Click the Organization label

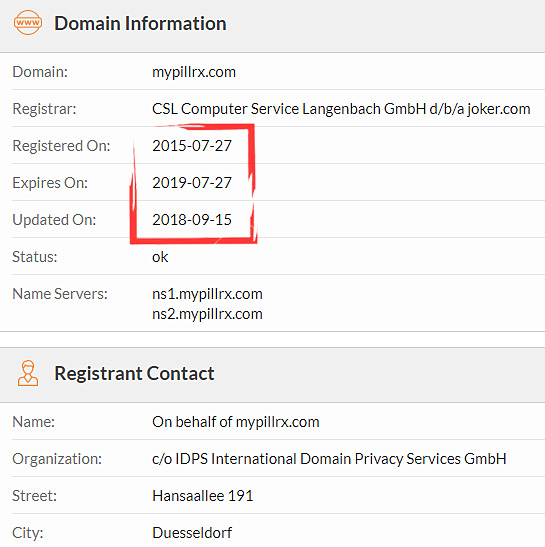[57, 459]
